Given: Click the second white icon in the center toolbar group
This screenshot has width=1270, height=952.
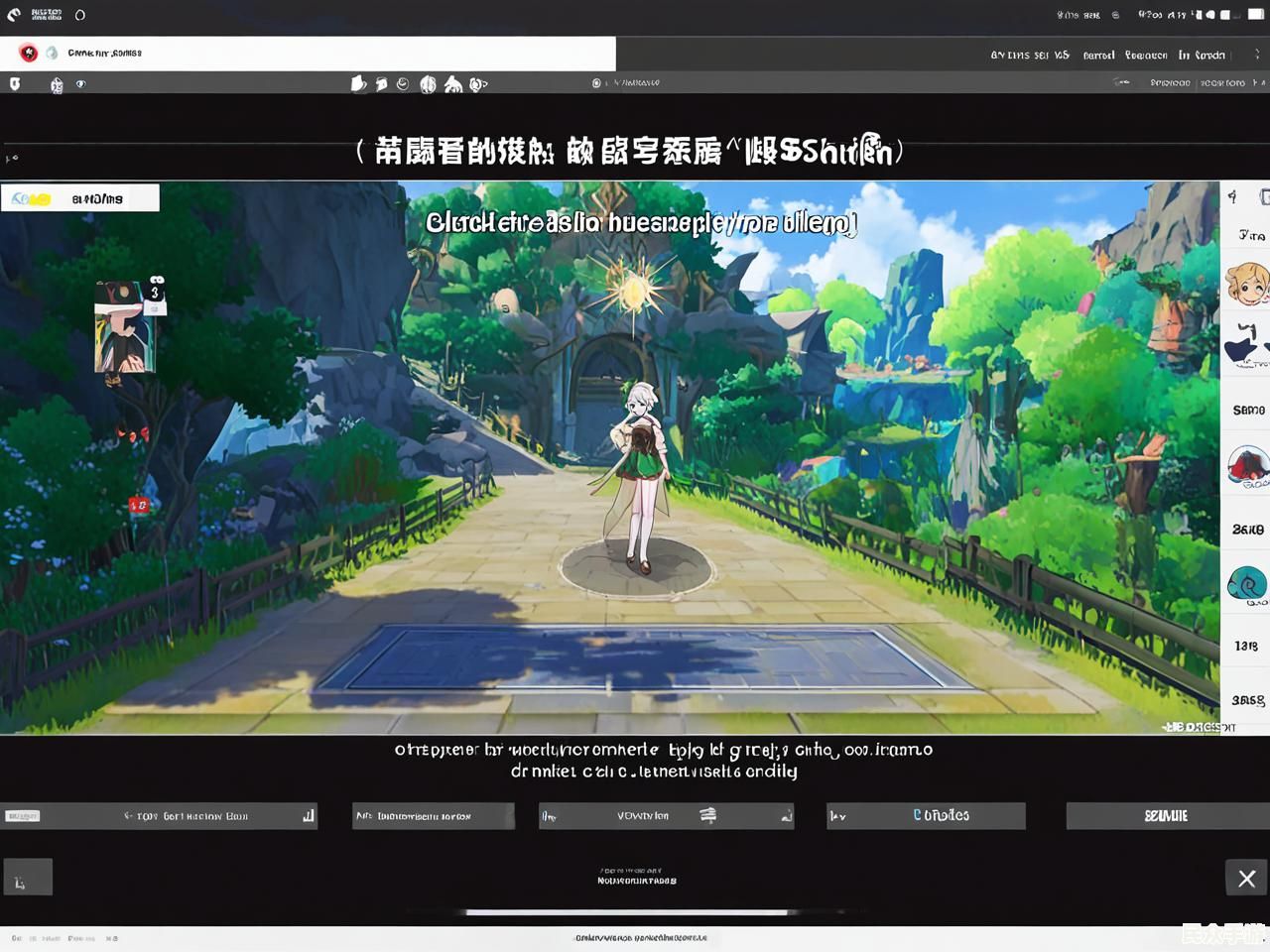Looking at the screenshot, I should [x=382, y=84].
